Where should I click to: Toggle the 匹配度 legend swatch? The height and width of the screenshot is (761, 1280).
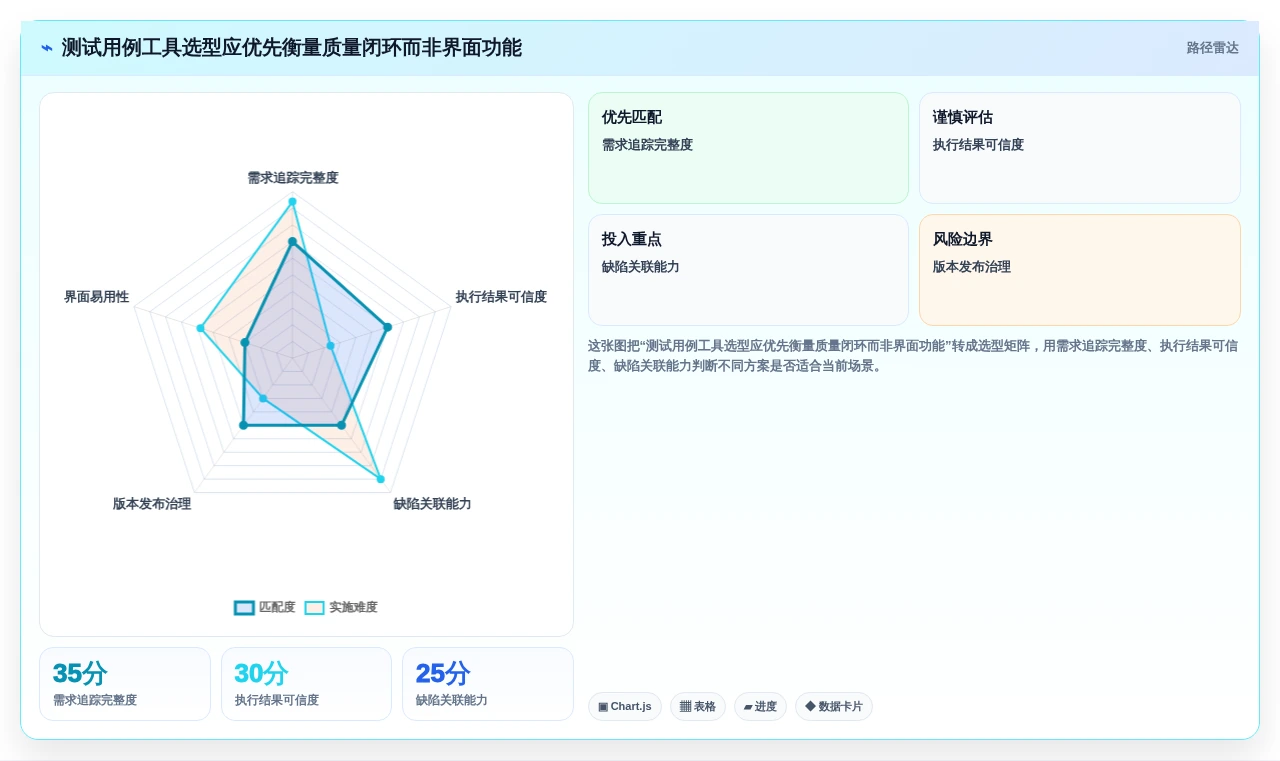point(244,608)
